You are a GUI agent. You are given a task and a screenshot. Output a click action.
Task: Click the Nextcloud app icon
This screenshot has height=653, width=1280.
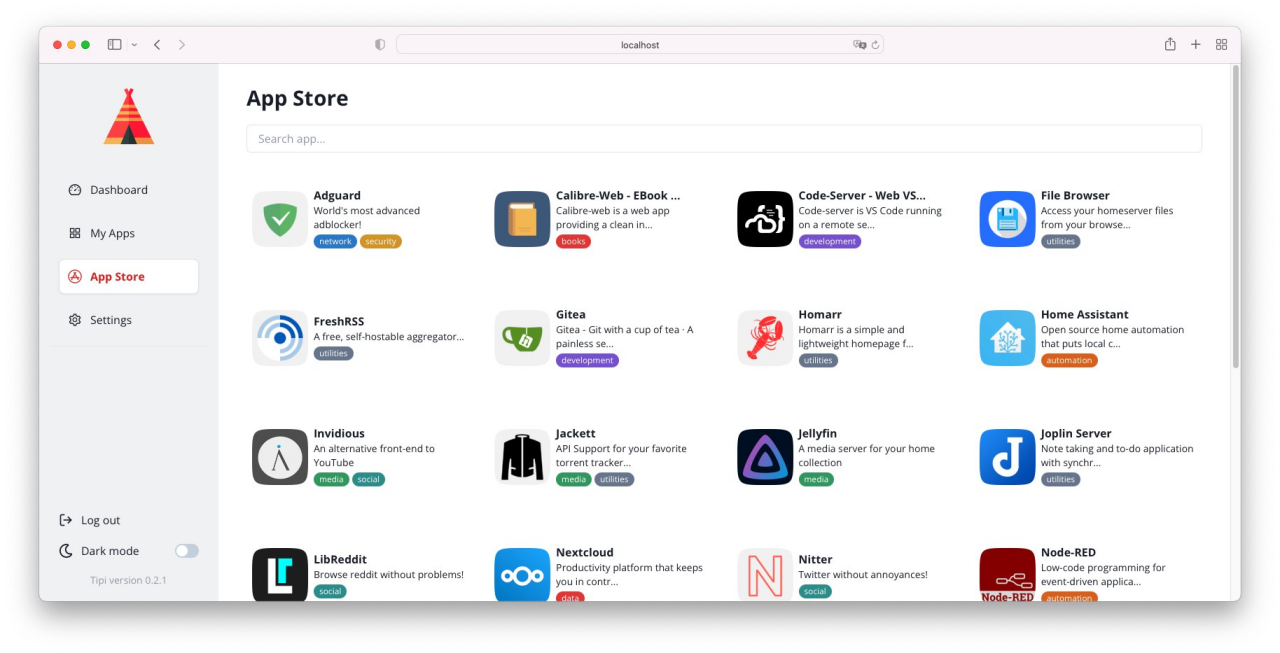(522, 575)
